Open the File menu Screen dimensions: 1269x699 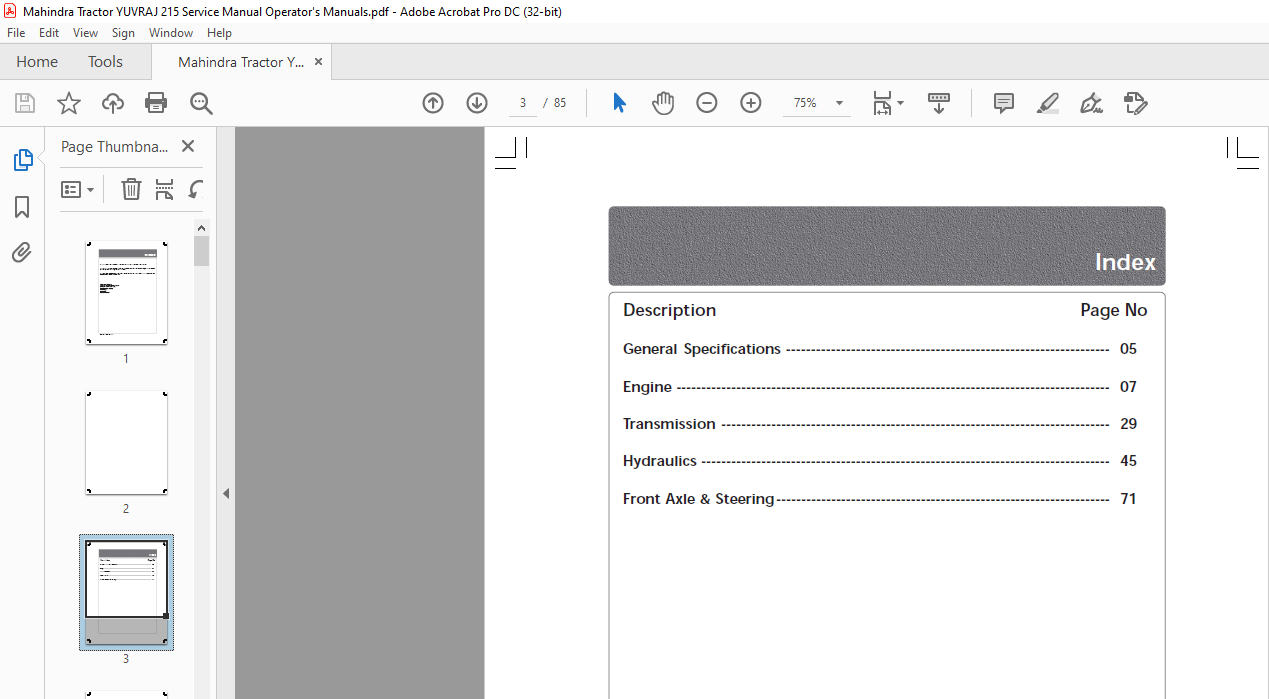pyautogui.click(x=16, y=33)
